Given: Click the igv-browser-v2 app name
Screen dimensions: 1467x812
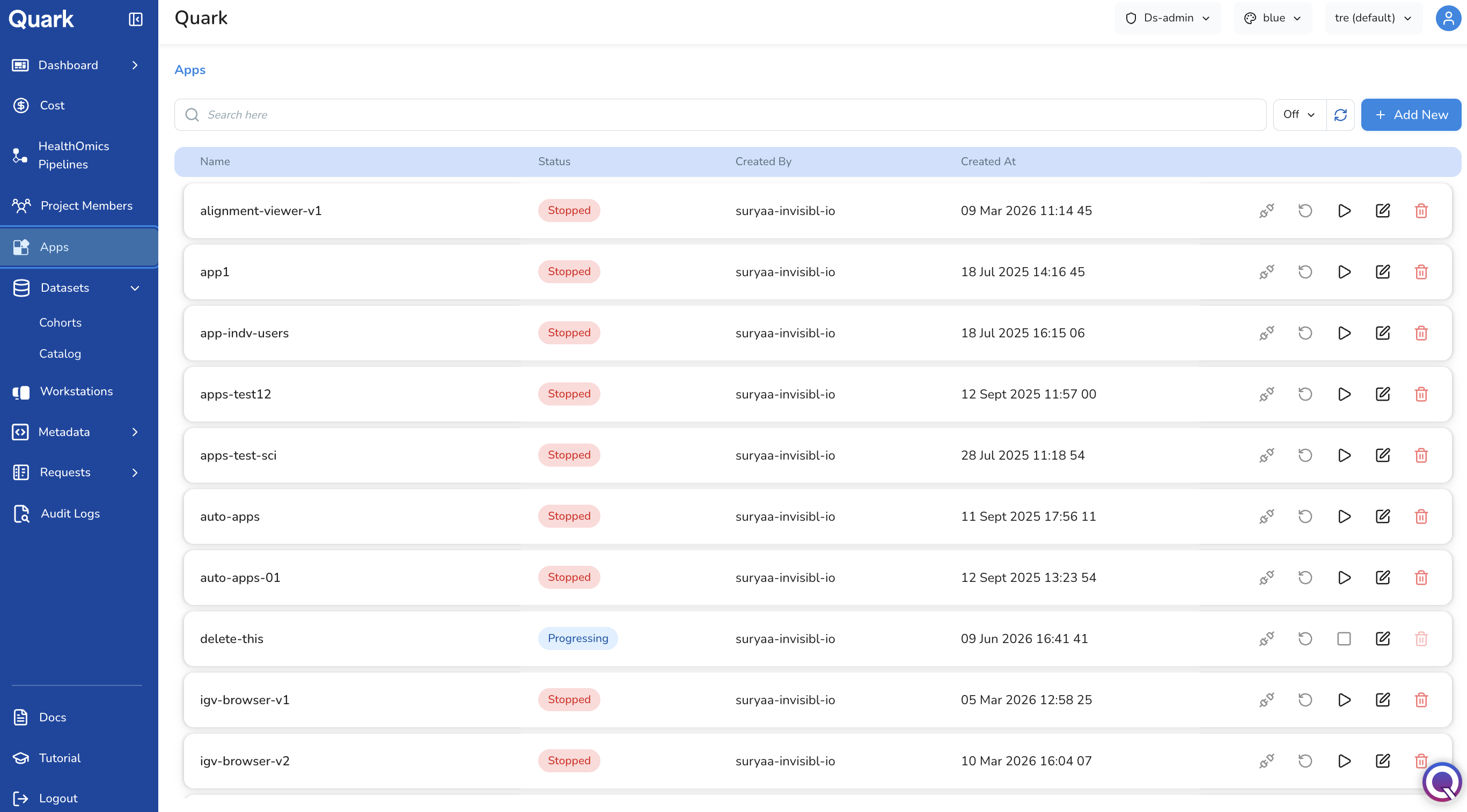Looking at the screenshot, I should pos(244,761).
